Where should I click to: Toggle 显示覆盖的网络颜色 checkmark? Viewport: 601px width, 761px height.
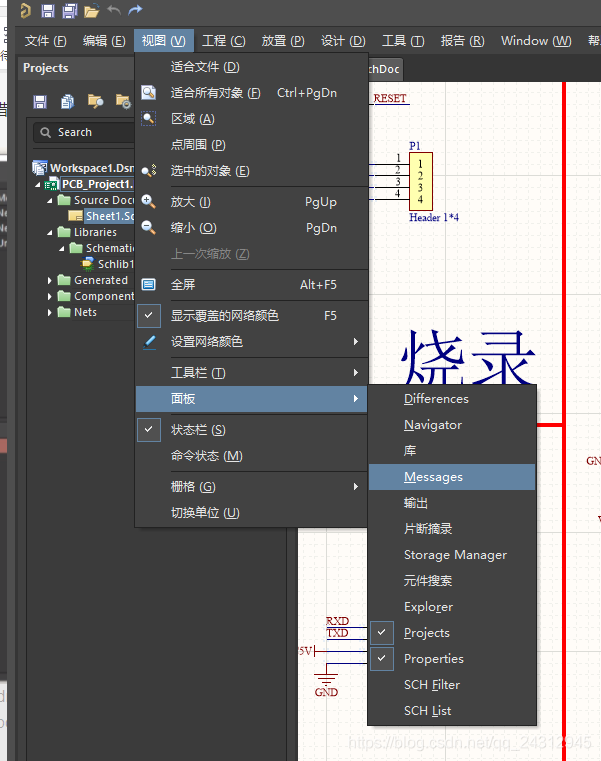(x=149, y=315)
